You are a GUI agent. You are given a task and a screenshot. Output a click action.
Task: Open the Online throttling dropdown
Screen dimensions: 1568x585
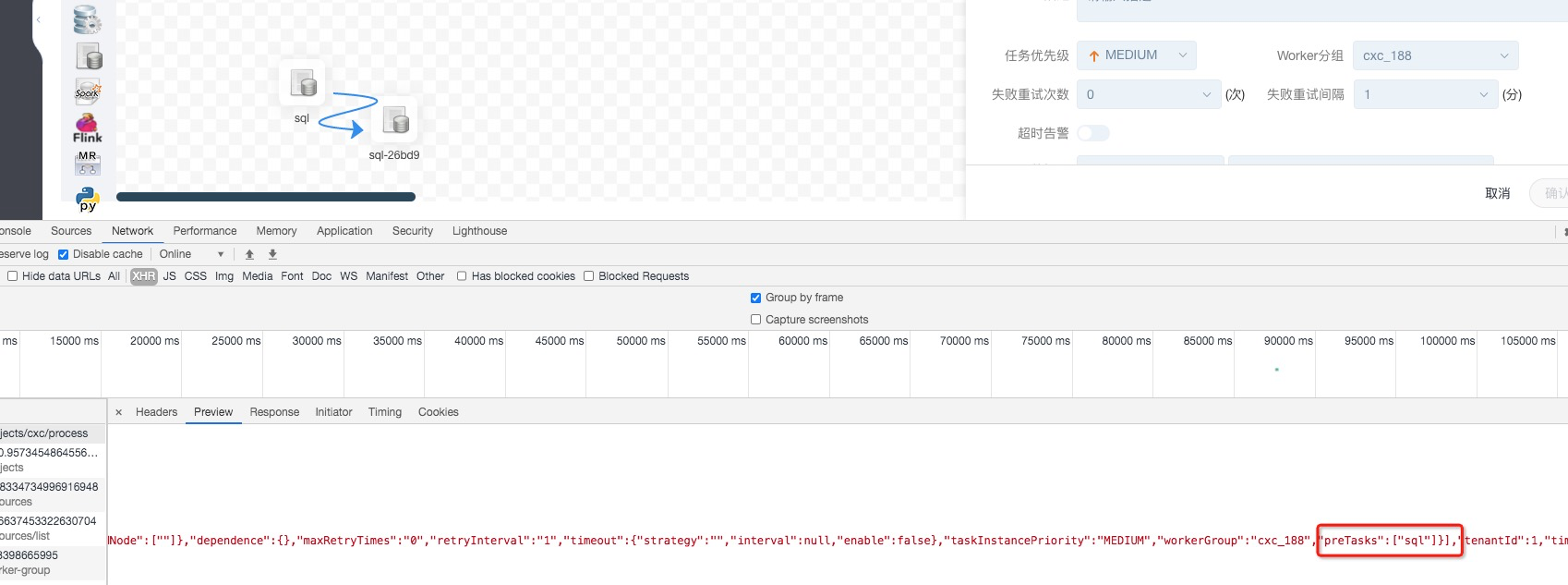(x=191, y=254)
